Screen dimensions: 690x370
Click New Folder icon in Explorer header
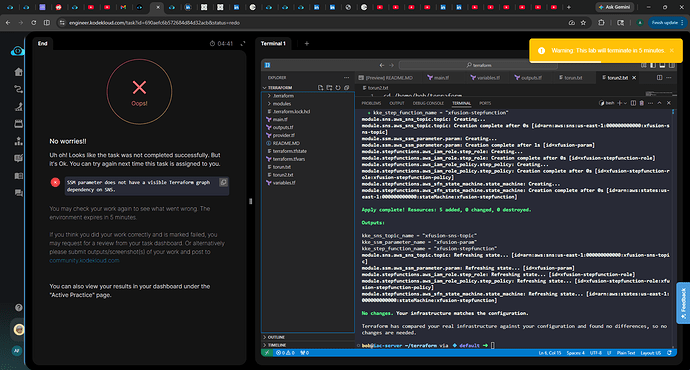[x=329, y=88]
